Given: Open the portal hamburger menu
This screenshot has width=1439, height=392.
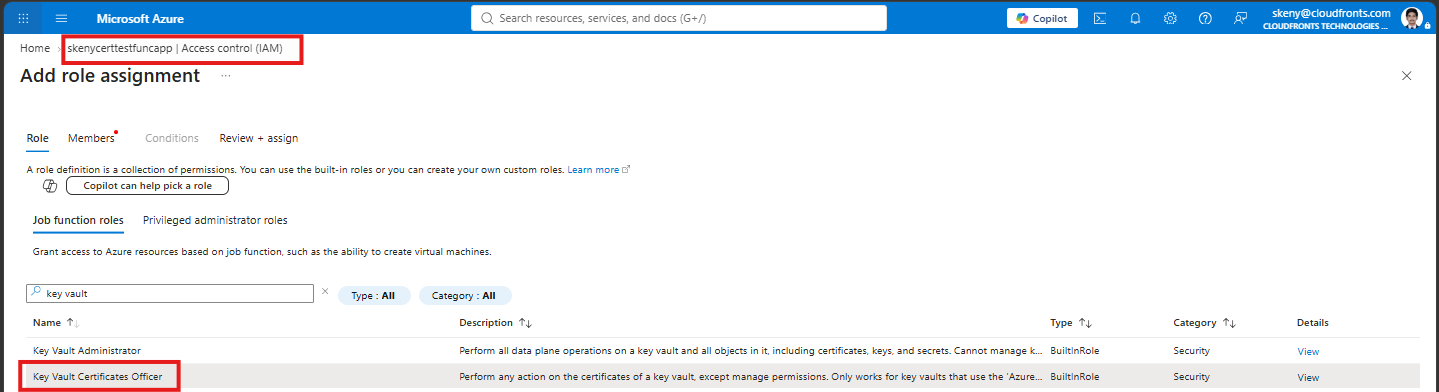Looking at the screenshot, I should tap(61, 18).
